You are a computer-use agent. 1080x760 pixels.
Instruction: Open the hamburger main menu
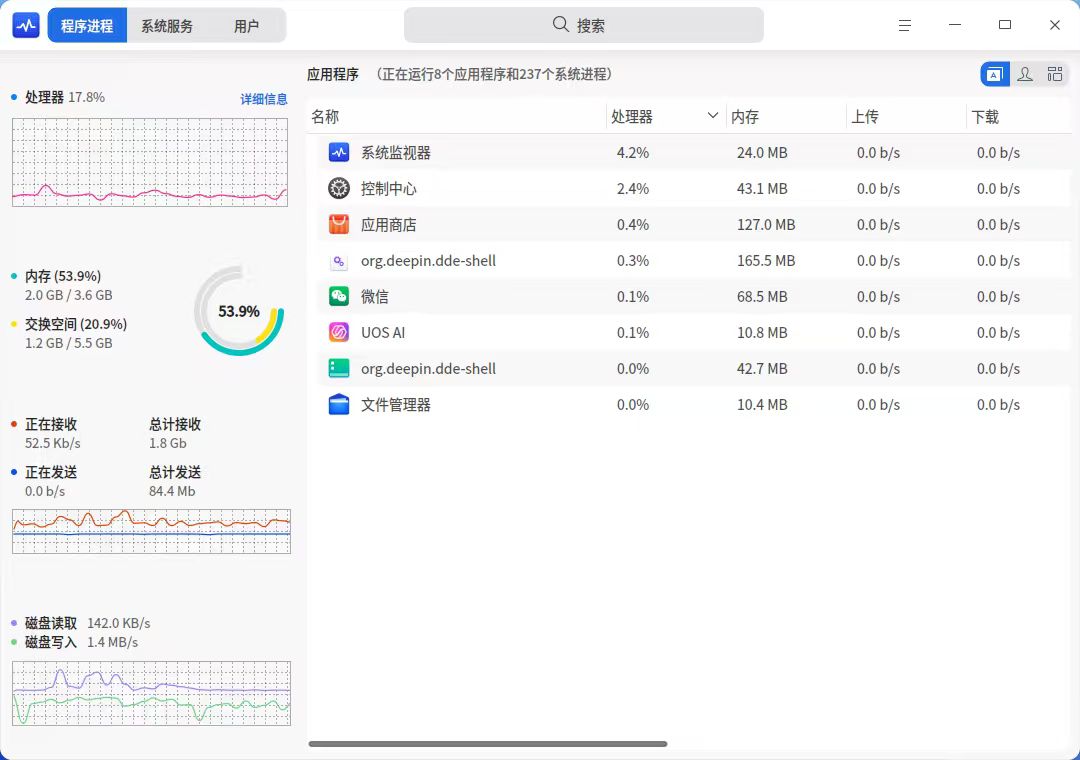pos(905,25)
